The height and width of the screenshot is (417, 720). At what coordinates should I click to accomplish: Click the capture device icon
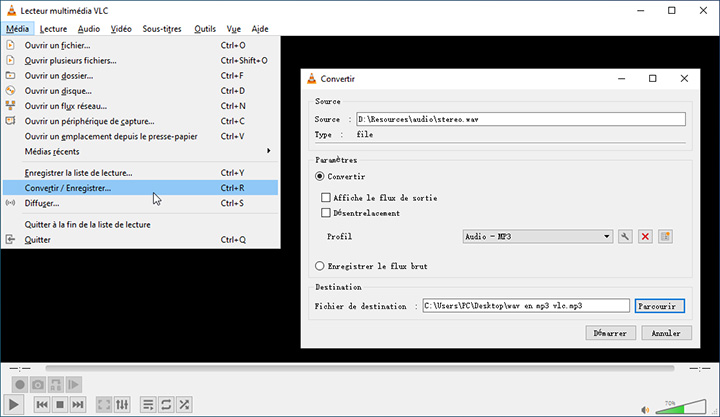click(x=10, y=121)
